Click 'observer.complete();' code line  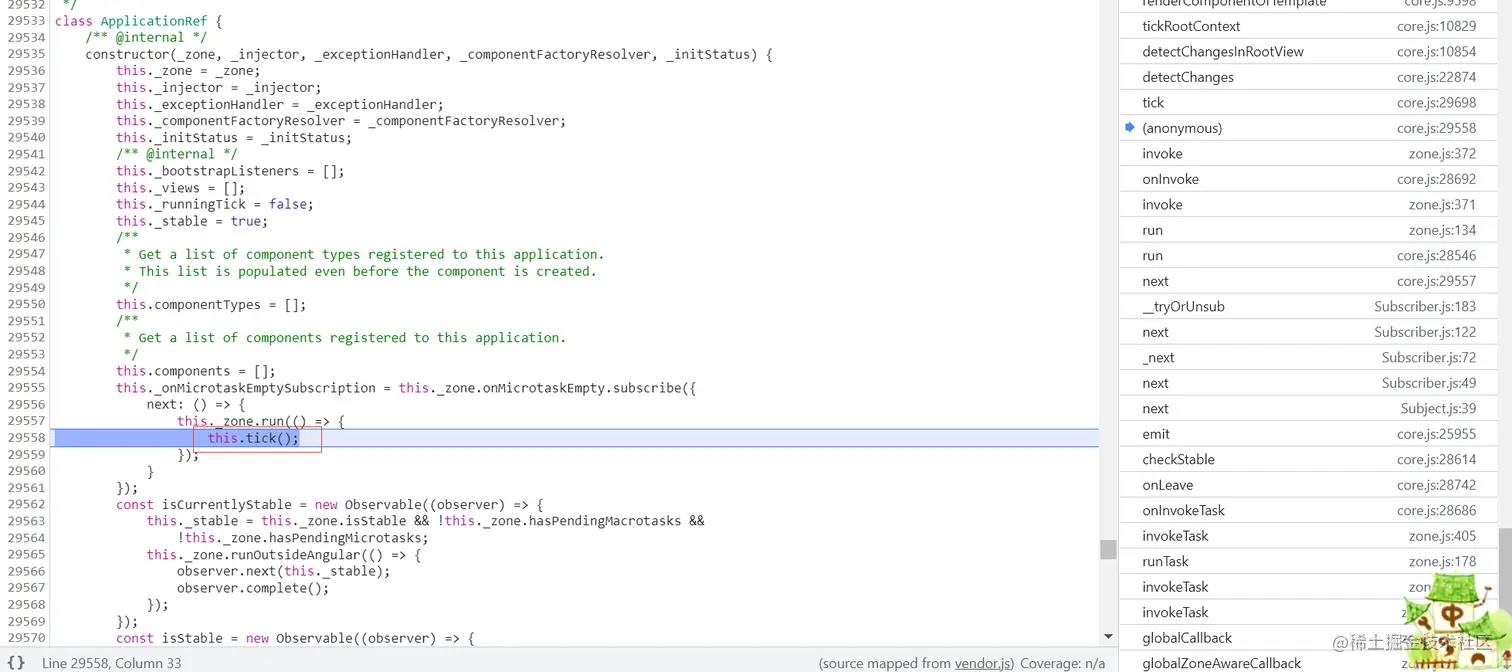(x=253, y=588)
